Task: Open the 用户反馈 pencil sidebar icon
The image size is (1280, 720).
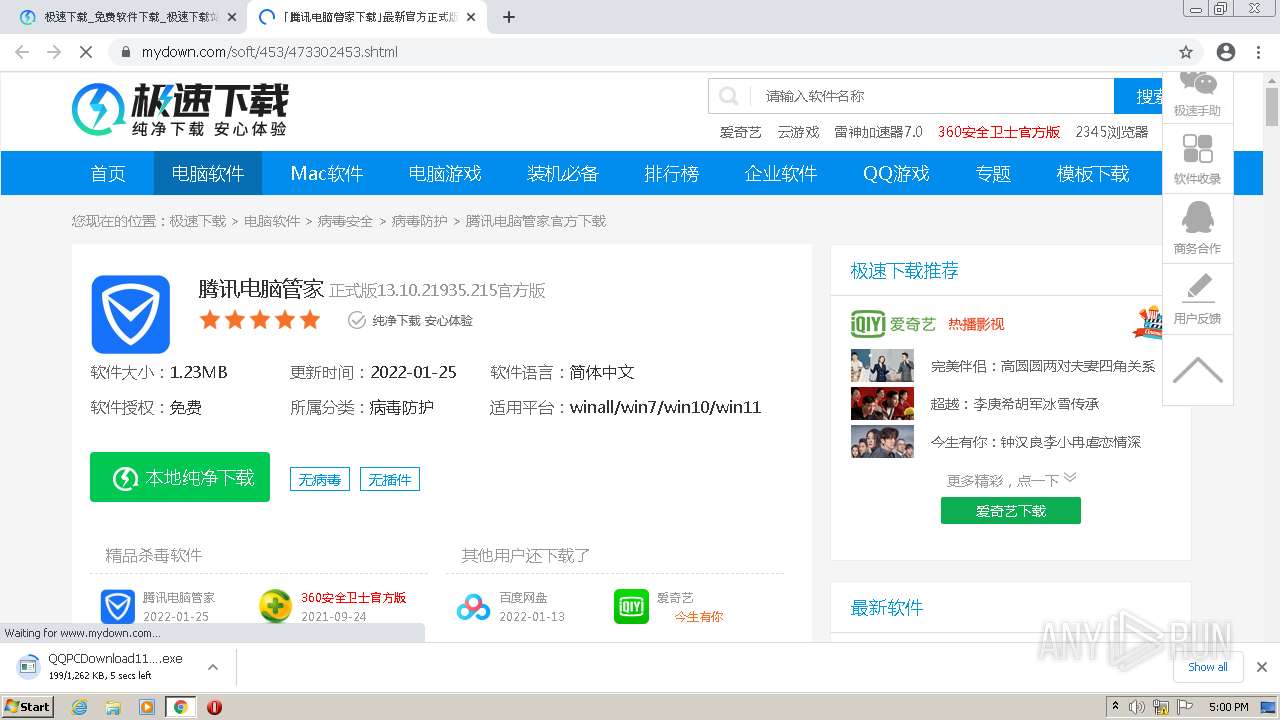Action: point(1197,288)
